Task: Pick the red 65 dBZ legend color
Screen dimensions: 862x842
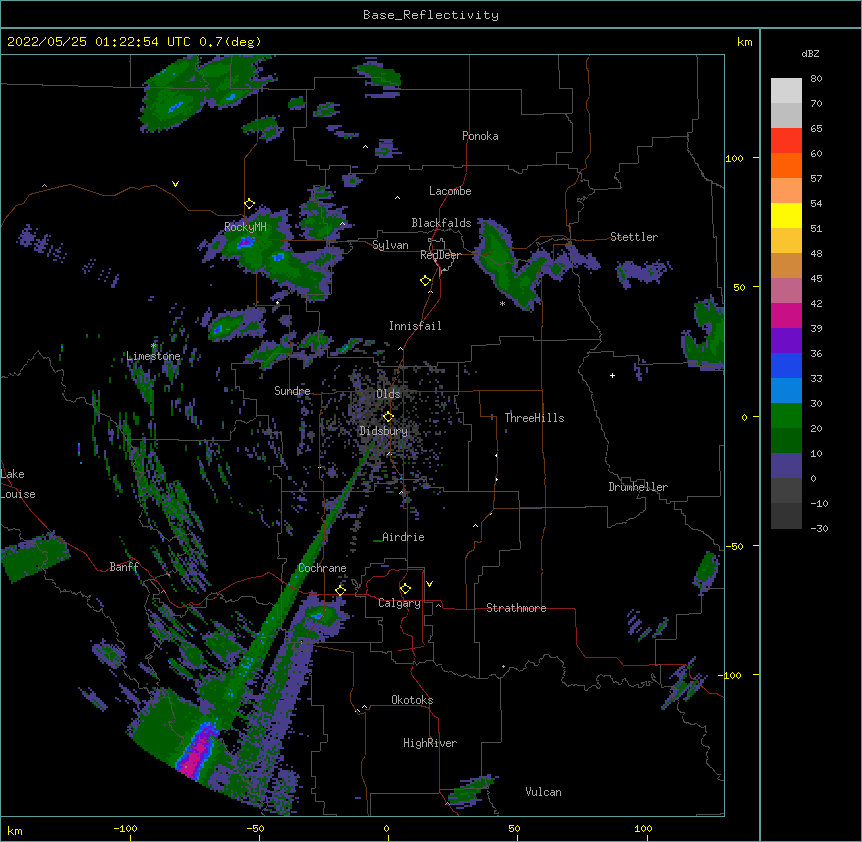Action: pyautogui.click(x=786, y=140)
